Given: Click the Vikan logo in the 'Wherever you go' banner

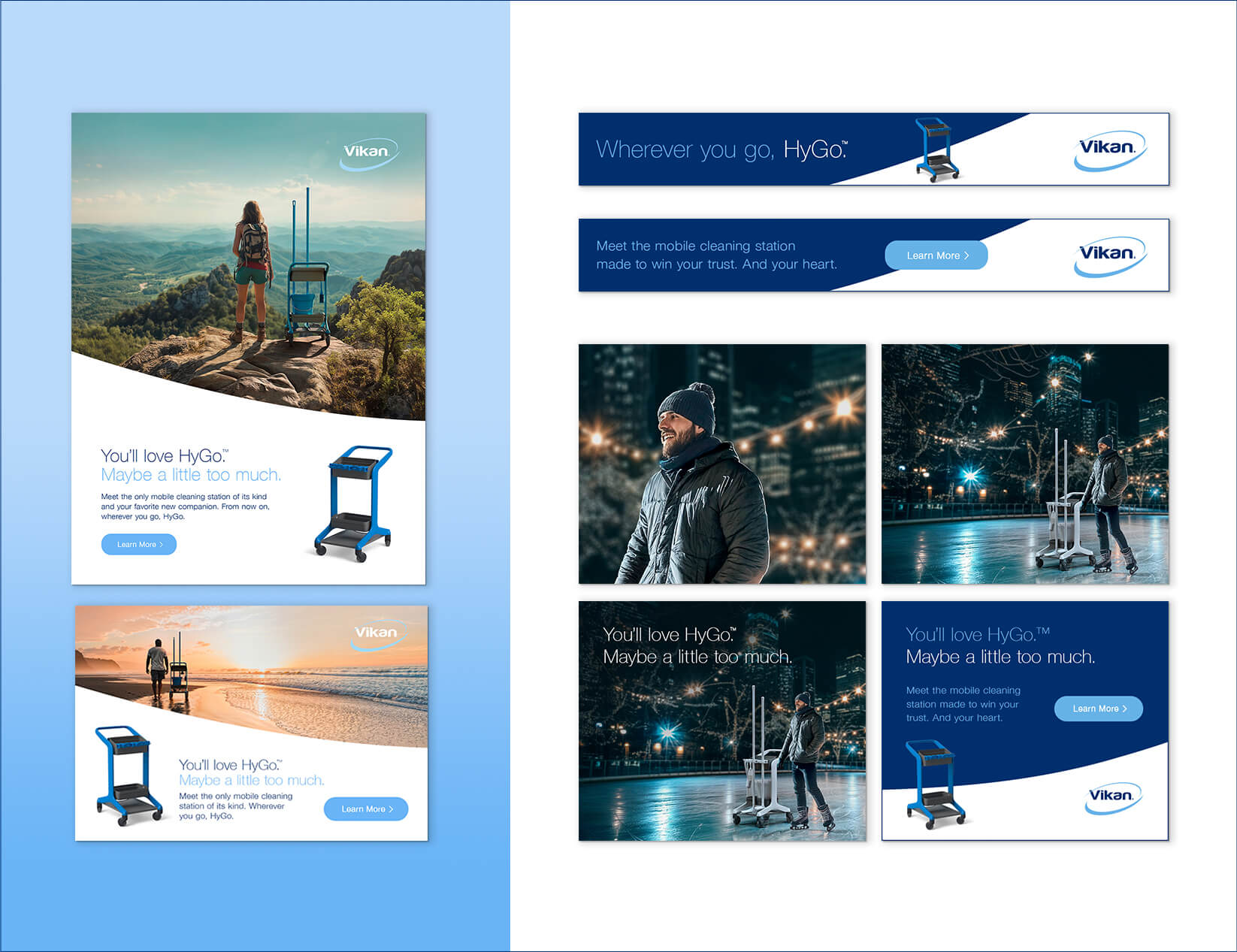Looking at the screenshot, I should pos(1109,150).
